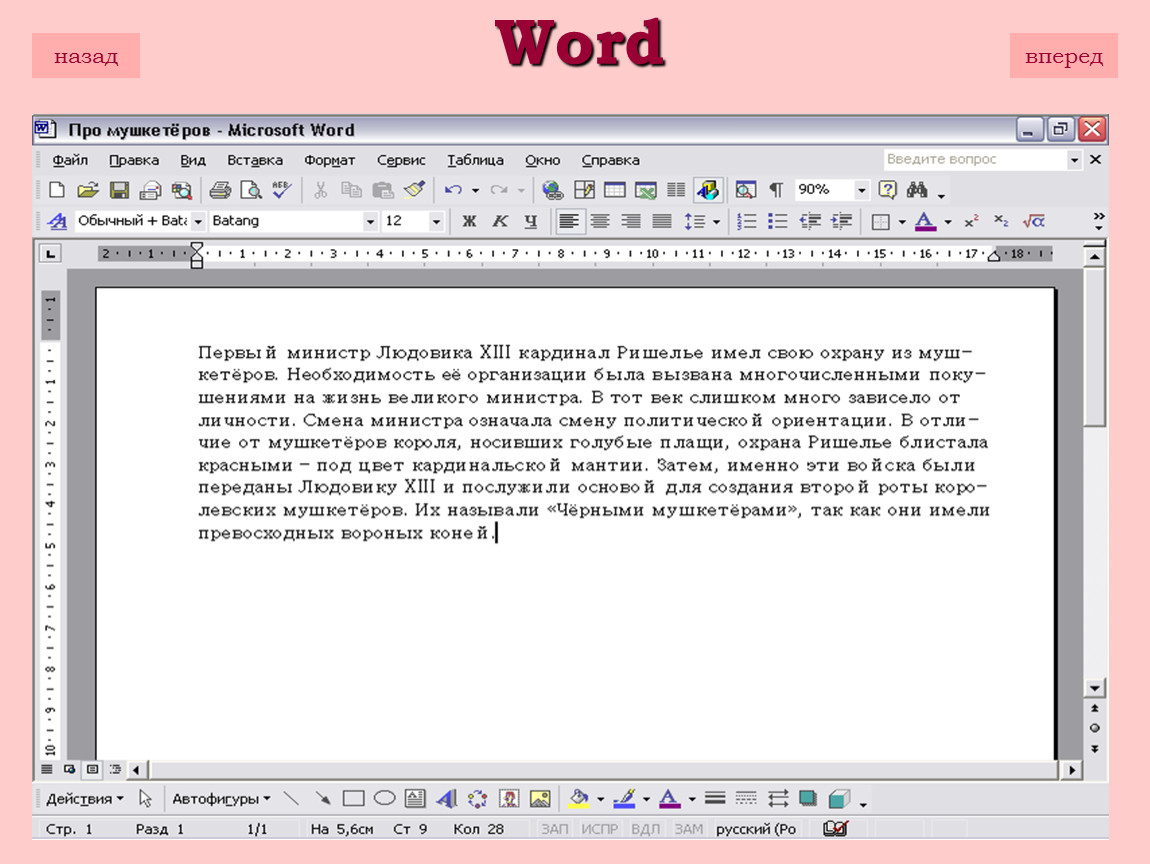This screenshot has width=1150, height=864.
Task: Click the New document icon
Action: click(x=56, y=191)
